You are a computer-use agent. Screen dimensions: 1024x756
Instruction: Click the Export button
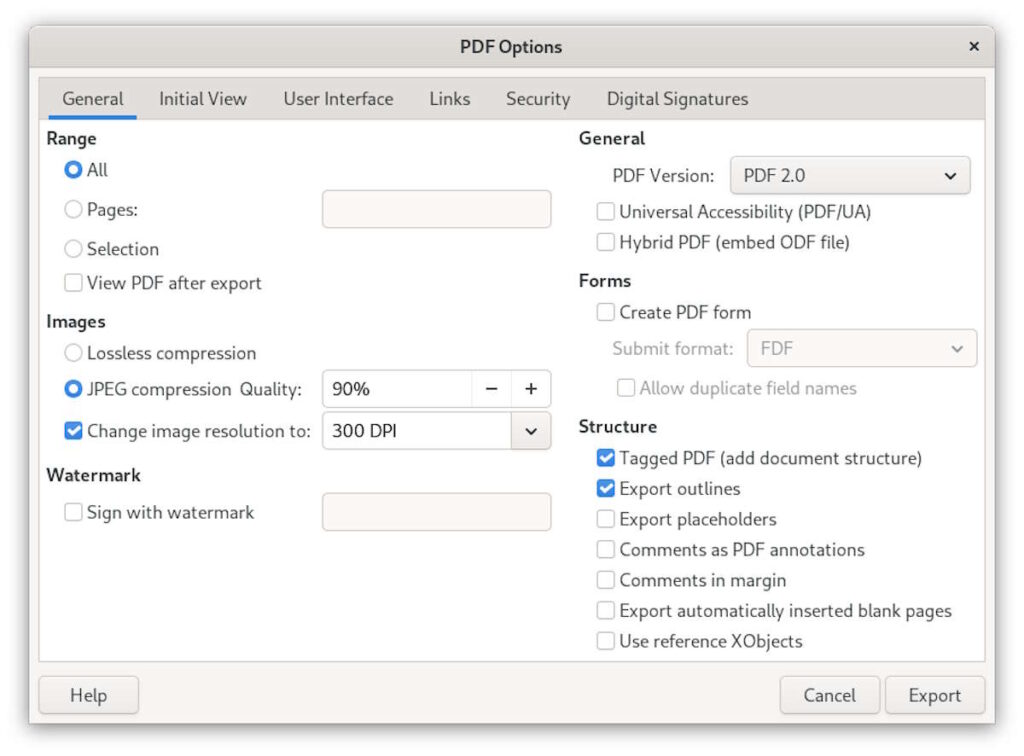click(934, 694)
